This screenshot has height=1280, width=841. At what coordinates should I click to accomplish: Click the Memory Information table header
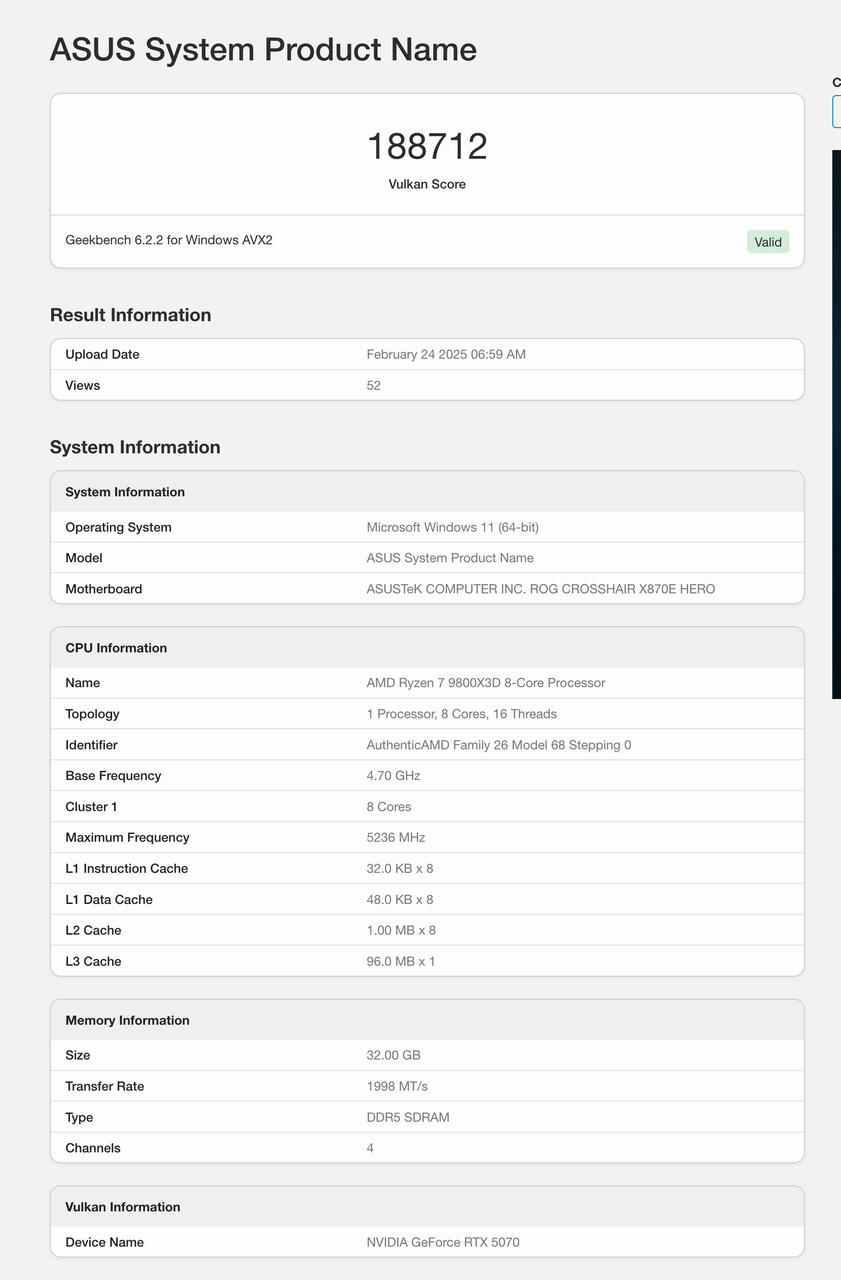427,1020
